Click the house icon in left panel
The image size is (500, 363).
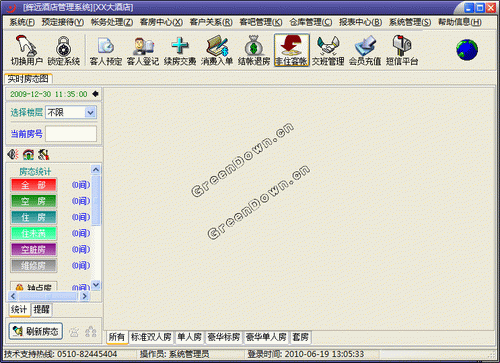click(28, 154)
